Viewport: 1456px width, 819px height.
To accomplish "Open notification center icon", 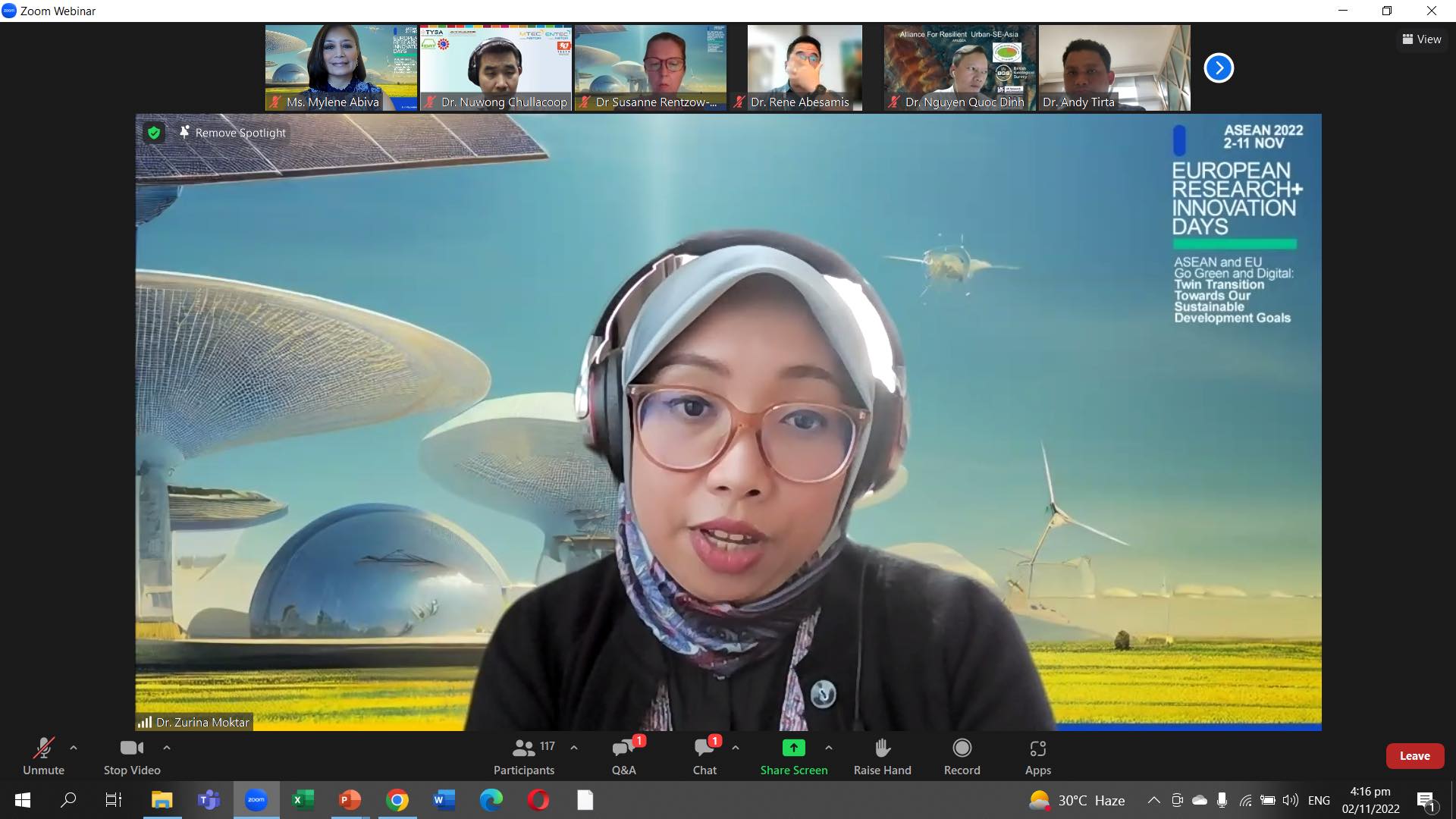I will (1426, 800).
